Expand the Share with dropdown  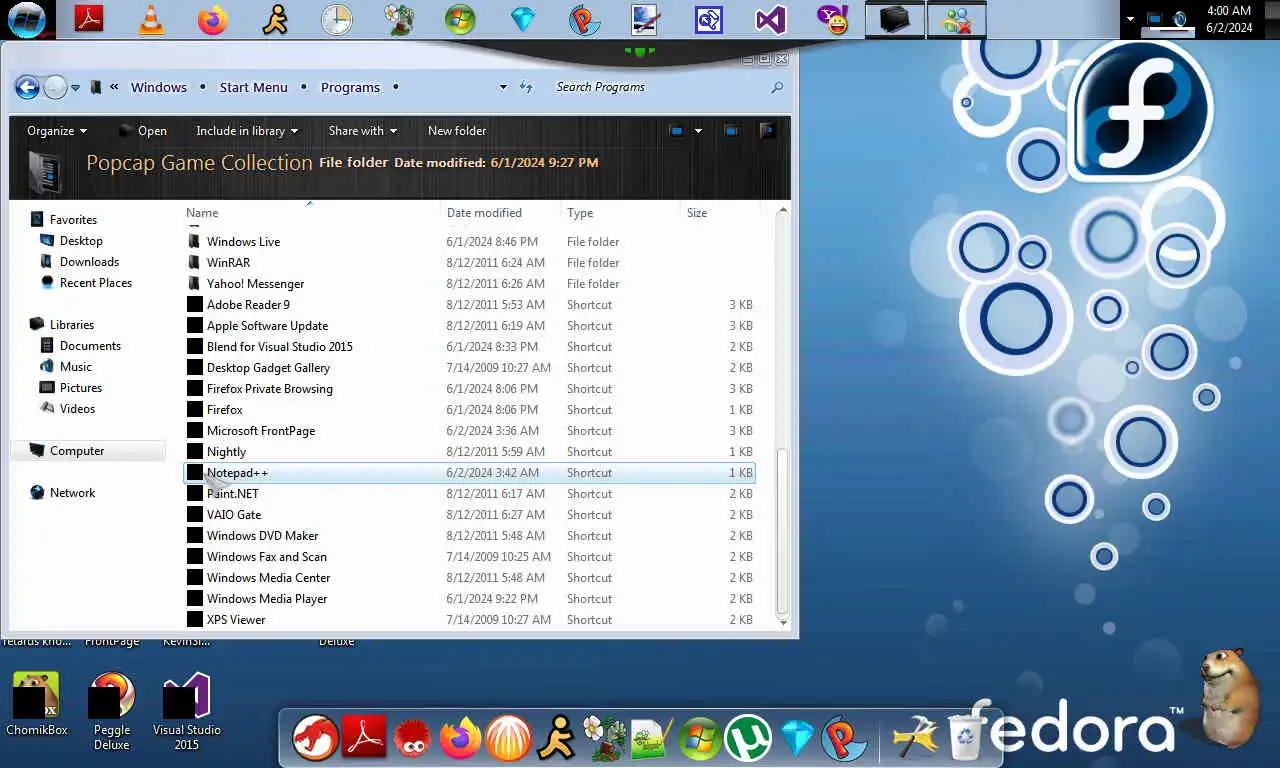coord(362,131)
